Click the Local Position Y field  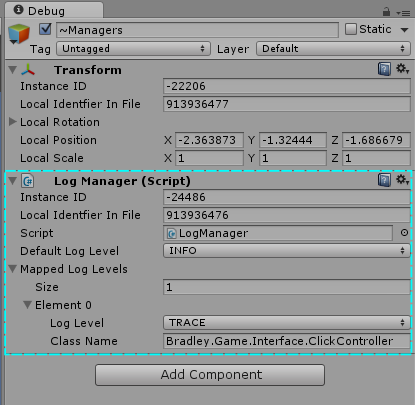[x=293, y=140]
